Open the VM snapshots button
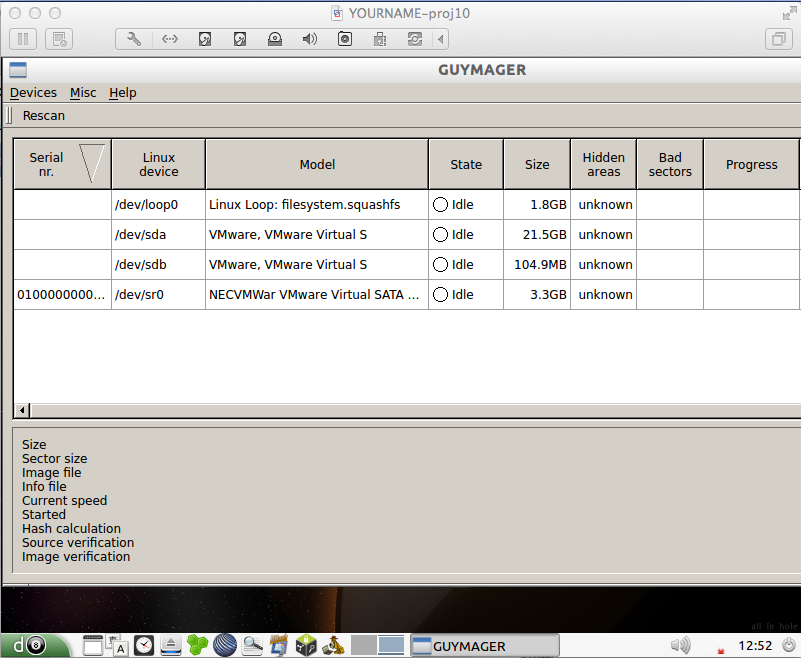Viewport: 801px width, 658px height. click(x=59, y=39)
